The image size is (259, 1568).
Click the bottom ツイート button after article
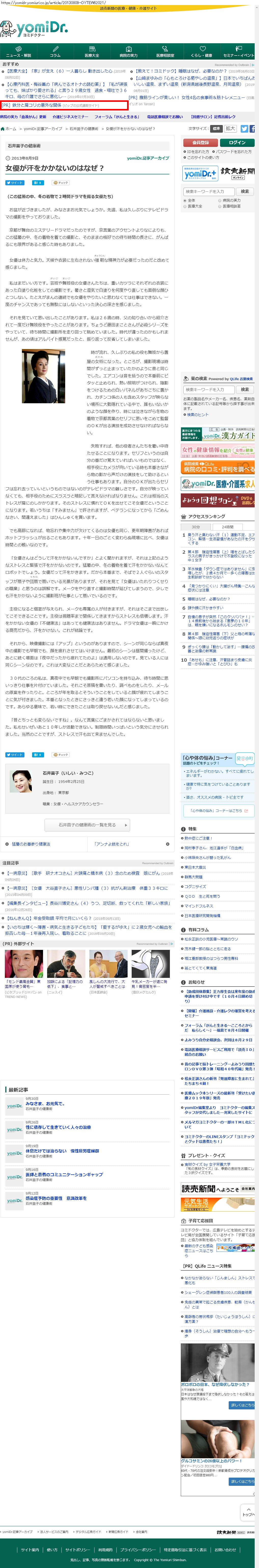pos(15,755)
